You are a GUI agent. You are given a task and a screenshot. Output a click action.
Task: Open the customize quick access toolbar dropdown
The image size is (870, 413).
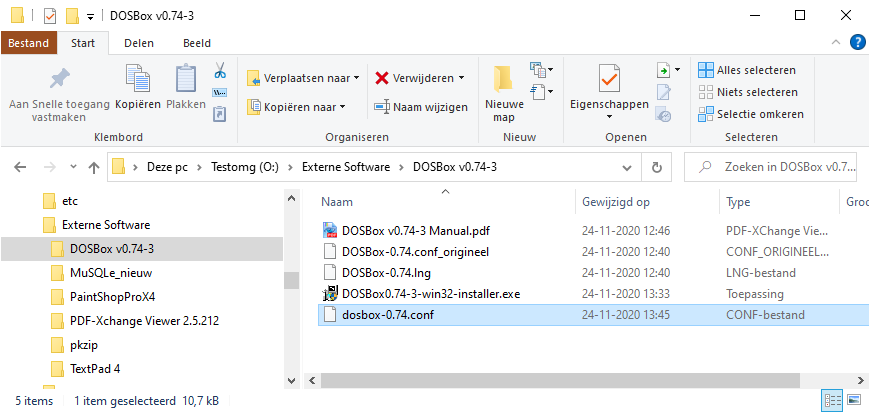(90, 16)
